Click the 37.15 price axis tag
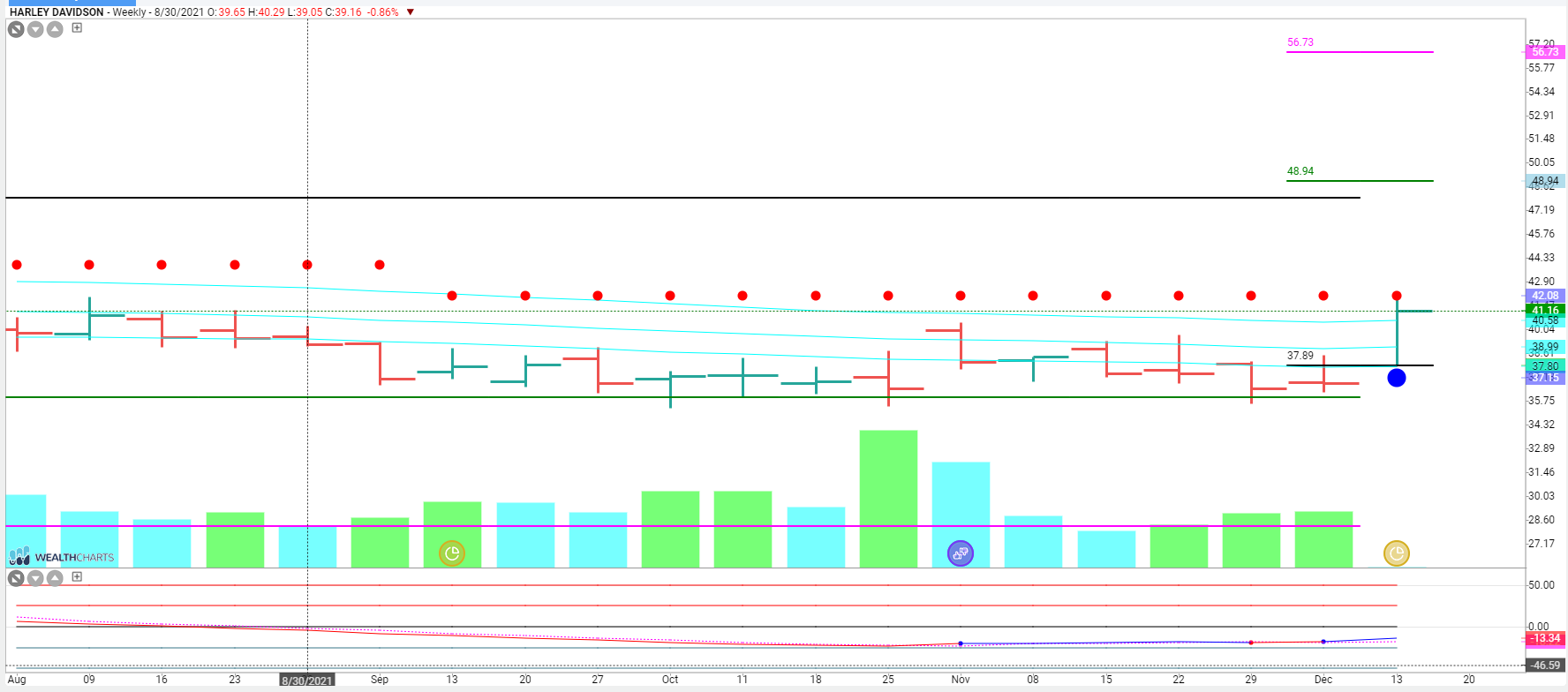The height and width of the screenshot is (692, 1568). click(x=1545, y=378)
